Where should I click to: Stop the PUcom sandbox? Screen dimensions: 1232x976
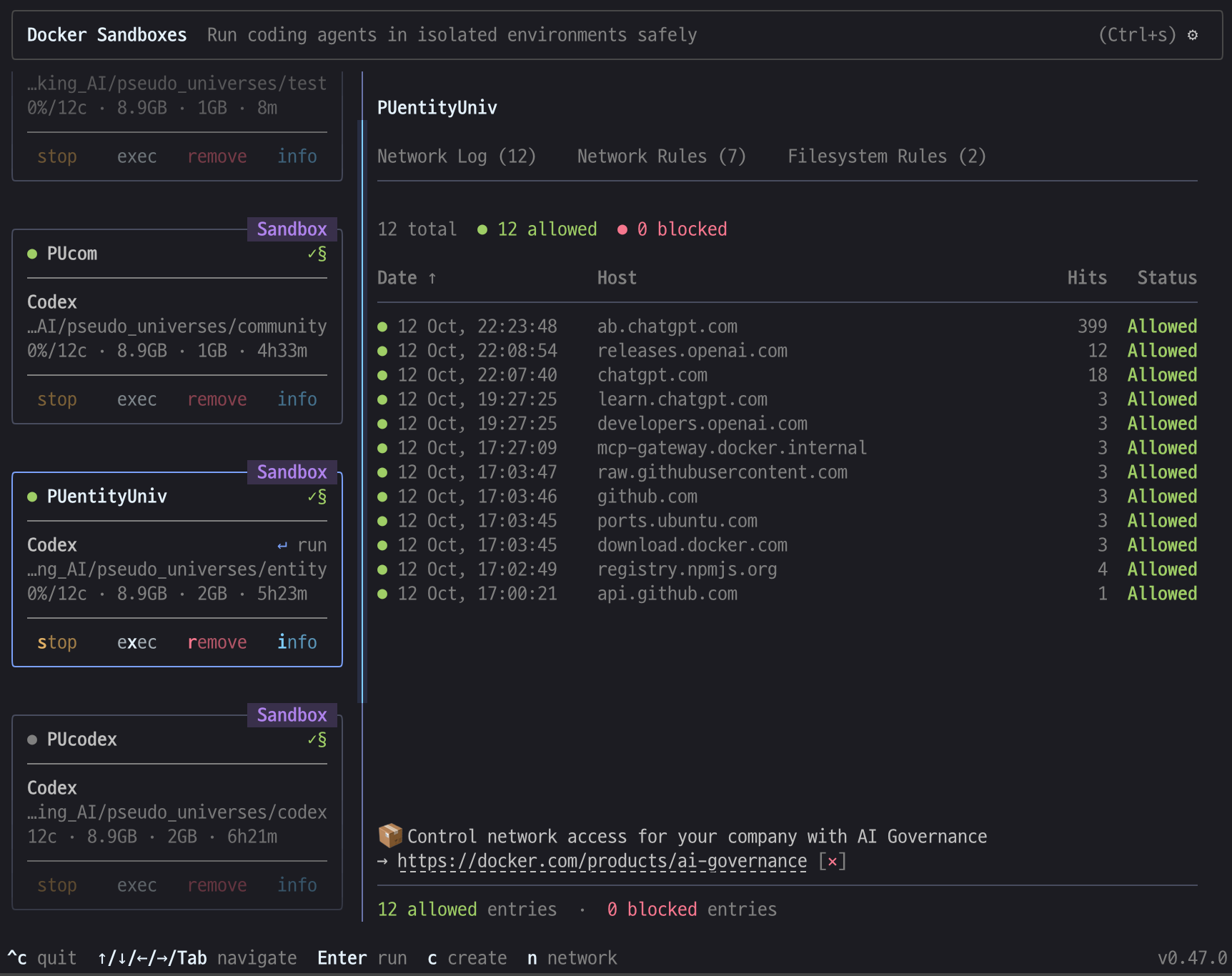[x=57, y=399]
